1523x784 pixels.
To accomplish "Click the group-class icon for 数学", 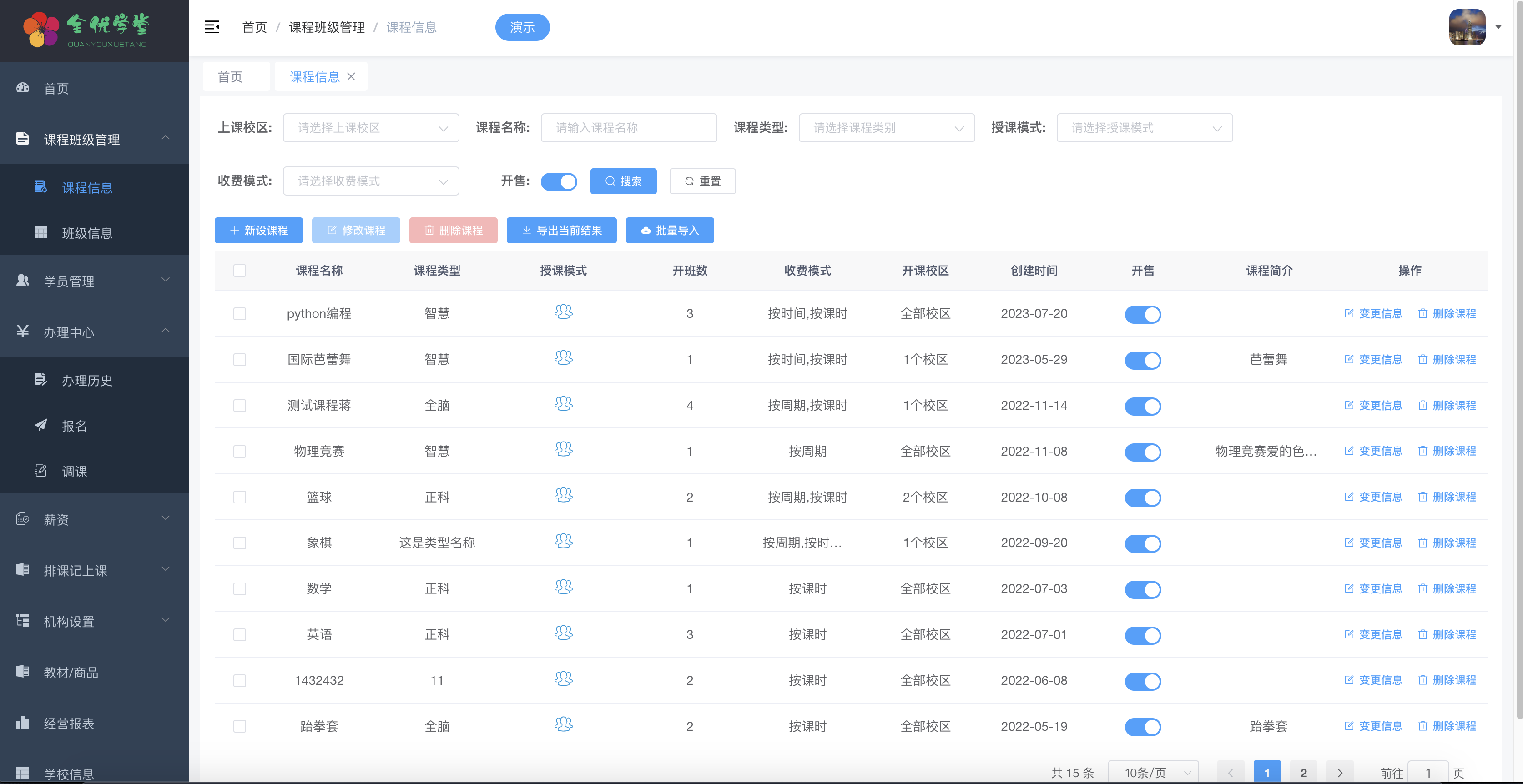I will [564, 587].
